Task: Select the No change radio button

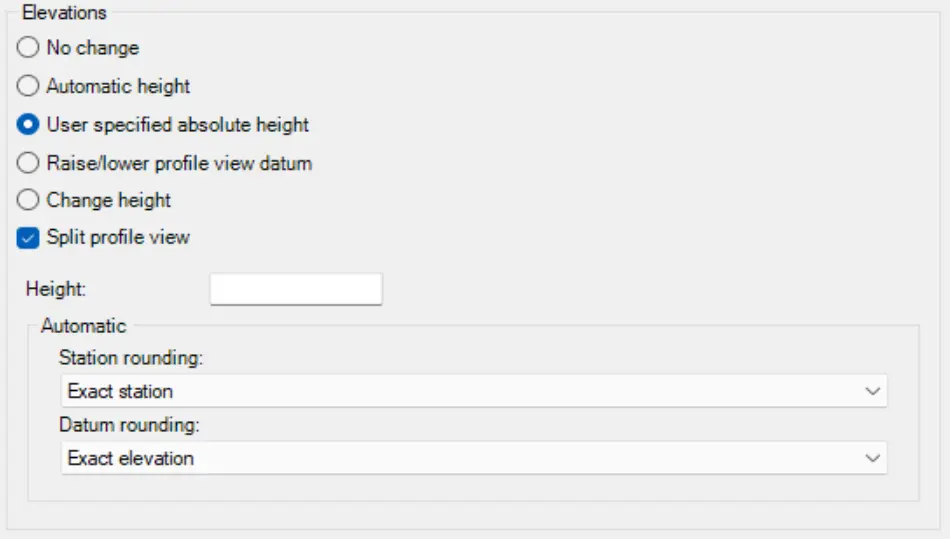Action: (x=29, y=48)
